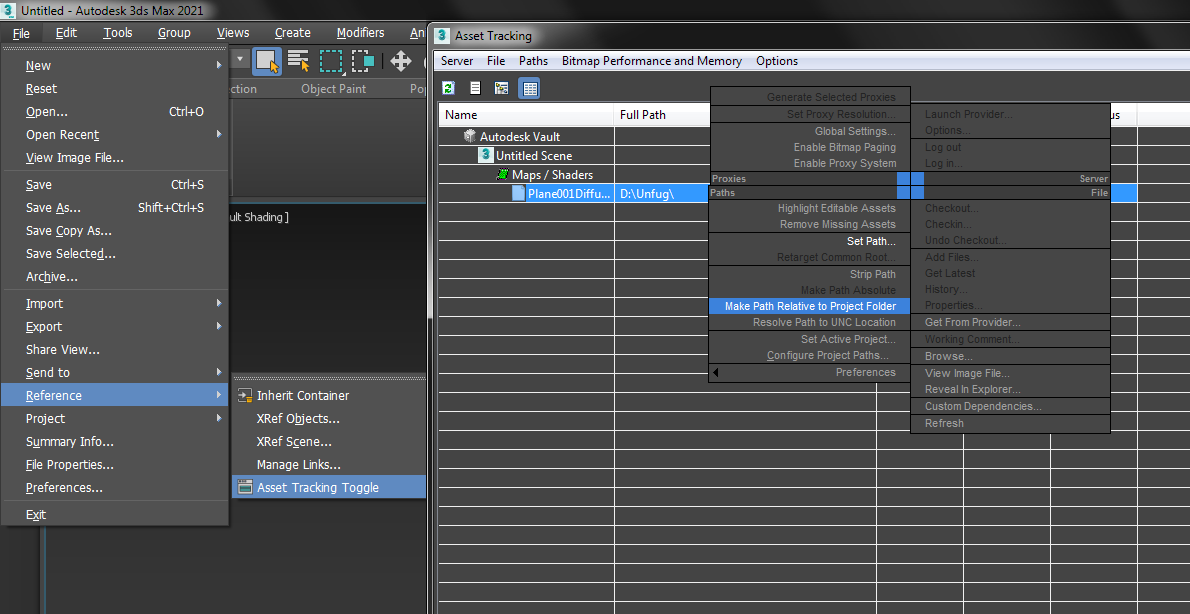1190x614 pixels.
Task: Click the Refresh icon in Asset Tracking toolbar
Action: (x=448, y=88)
